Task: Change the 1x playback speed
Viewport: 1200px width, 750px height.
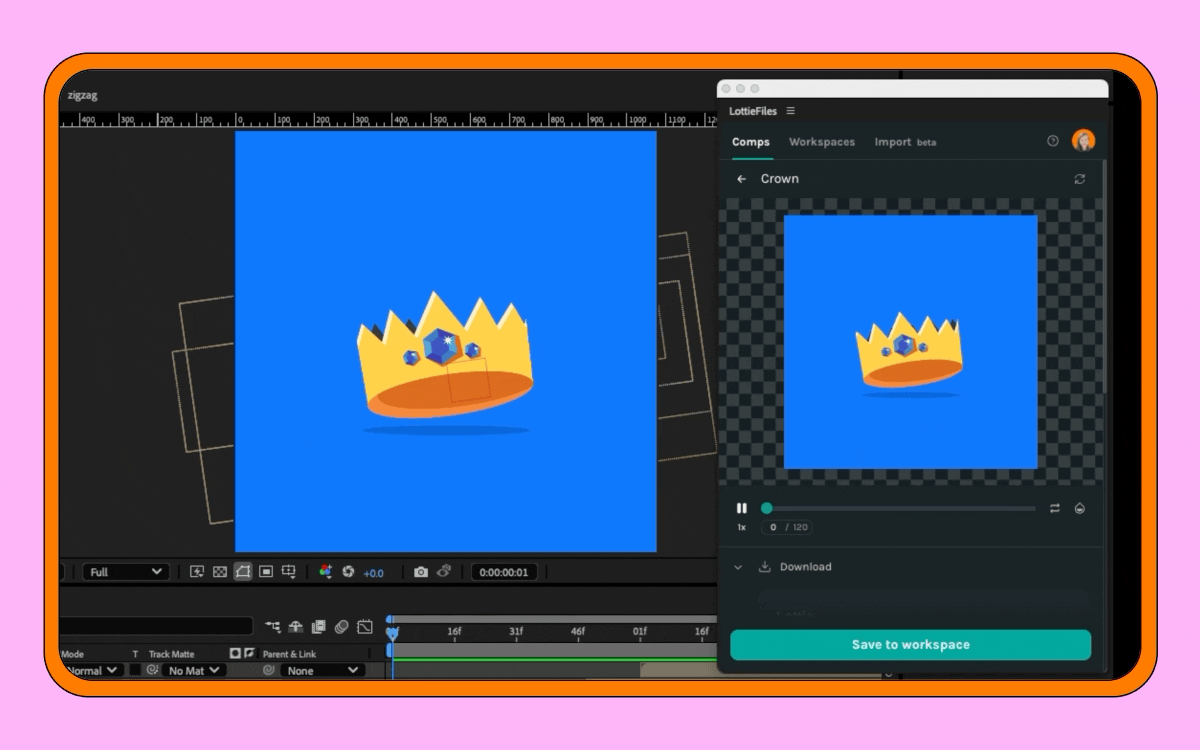Action: [x=741, y=527]
